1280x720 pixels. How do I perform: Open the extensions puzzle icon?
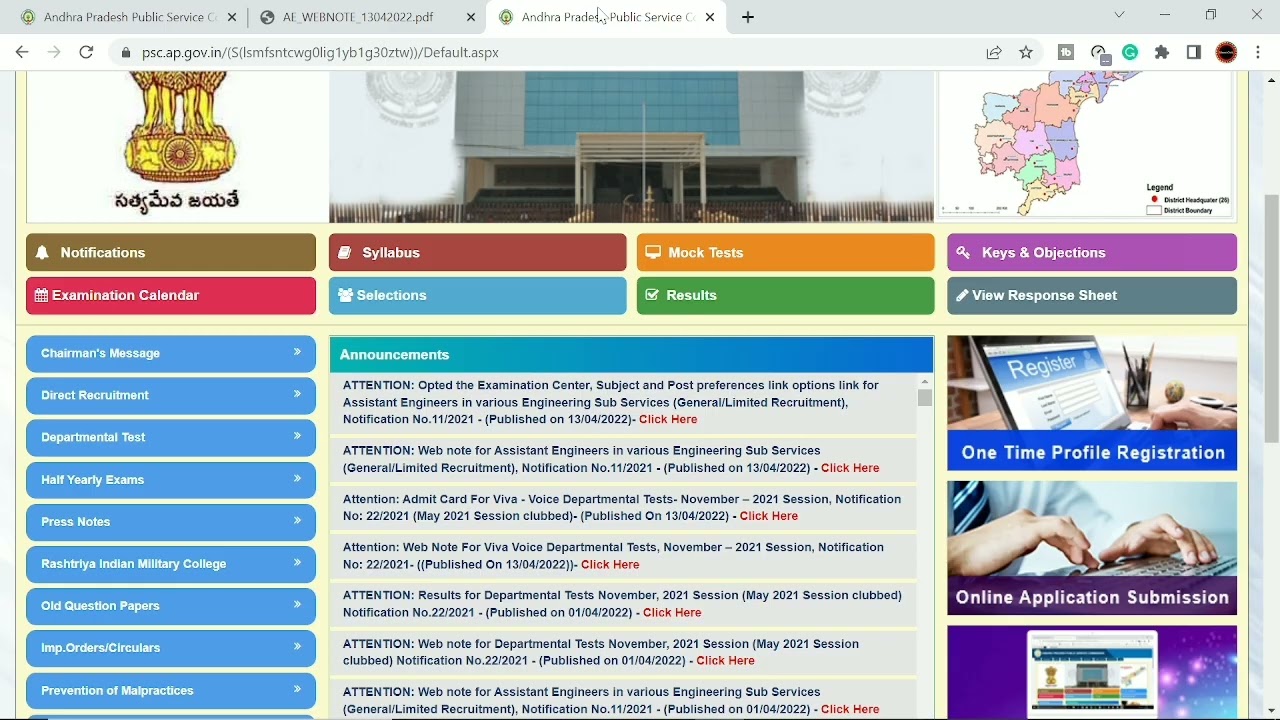tap(1162, 52)
